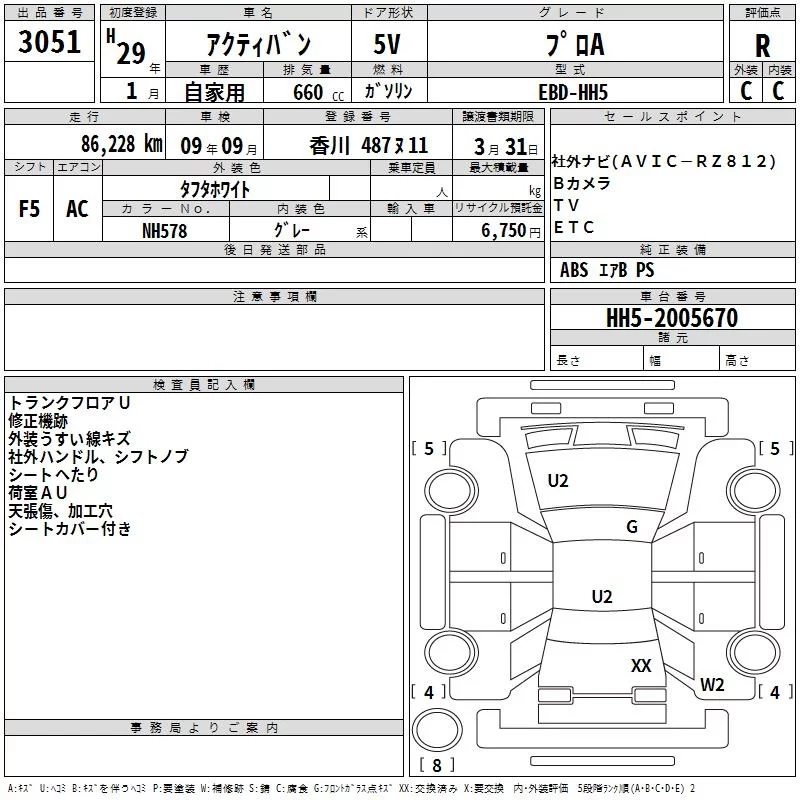Screen dimensions: 800x800
Task: Click the car name アクティバン
Action: tap(258, 44)
